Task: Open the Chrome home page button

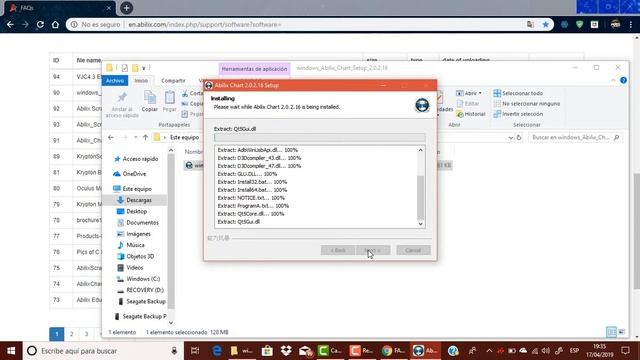Action: (x=55, y=24)
